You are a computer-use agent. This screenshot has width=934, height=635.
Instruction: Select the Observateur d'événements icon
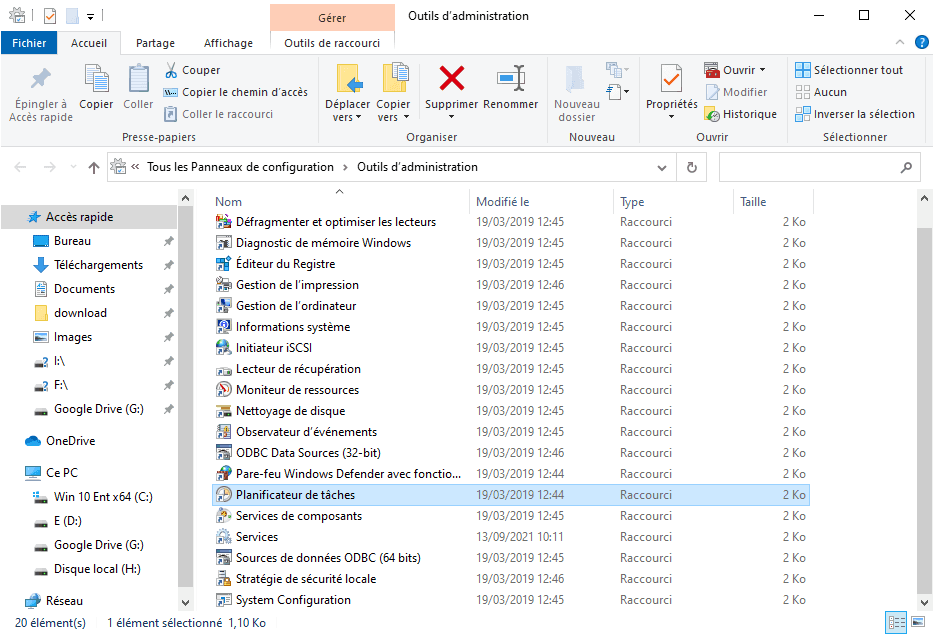coord(223,432)
